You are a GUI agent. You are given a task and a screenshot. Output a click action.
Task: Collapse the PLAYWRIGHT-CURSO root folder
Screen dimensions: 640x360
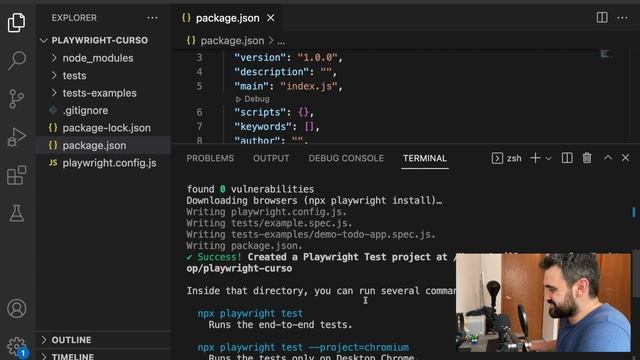pos(100,40)
